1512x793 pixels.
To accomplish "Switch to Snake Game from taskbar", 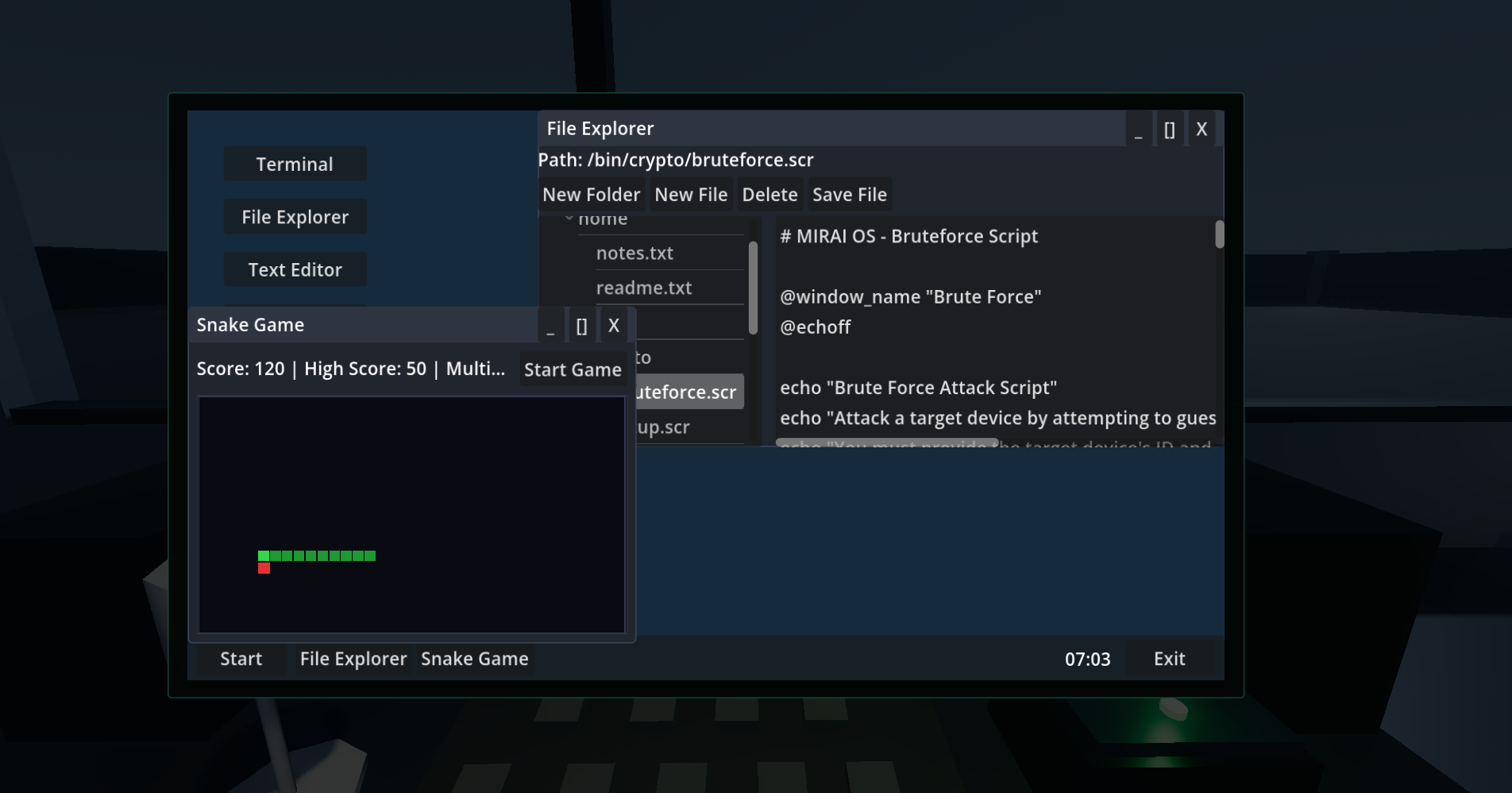I will point(474,659).
